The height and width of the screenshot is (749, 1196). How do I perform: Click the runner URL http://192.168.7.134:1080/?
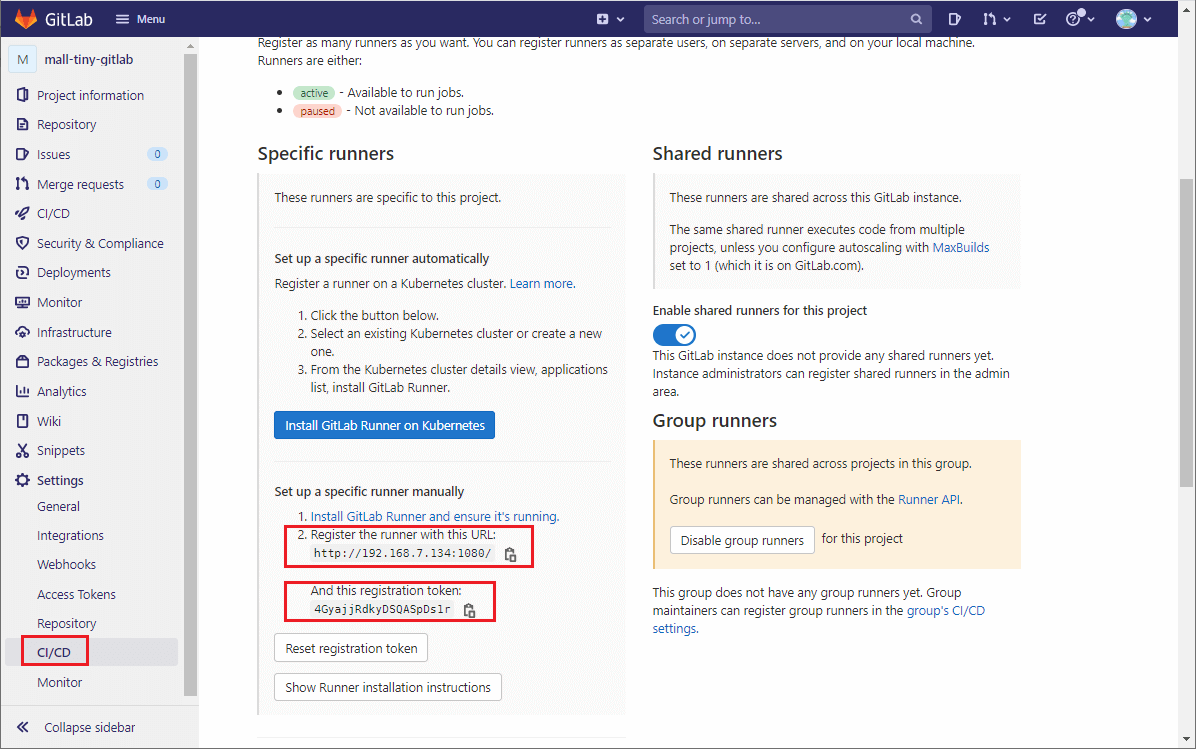coord(403,553)
